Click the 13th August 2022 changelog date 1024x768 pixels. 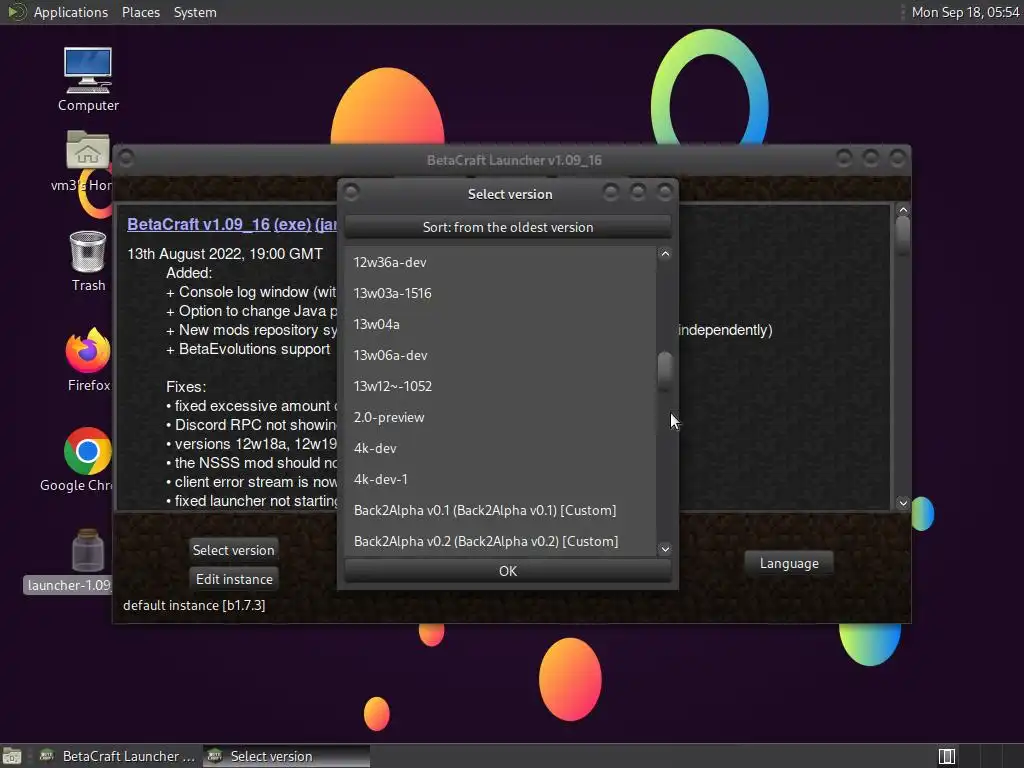(x=225, y=253)
